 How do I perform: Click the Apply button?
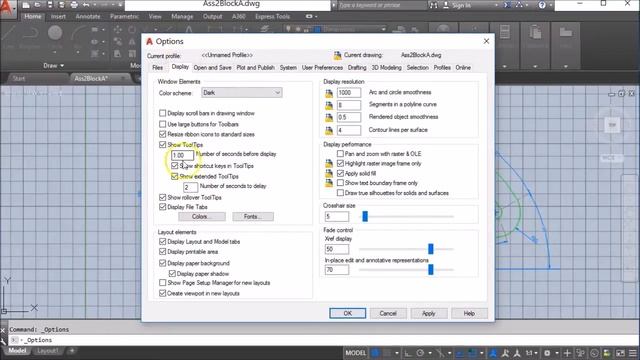pos(429,313)
